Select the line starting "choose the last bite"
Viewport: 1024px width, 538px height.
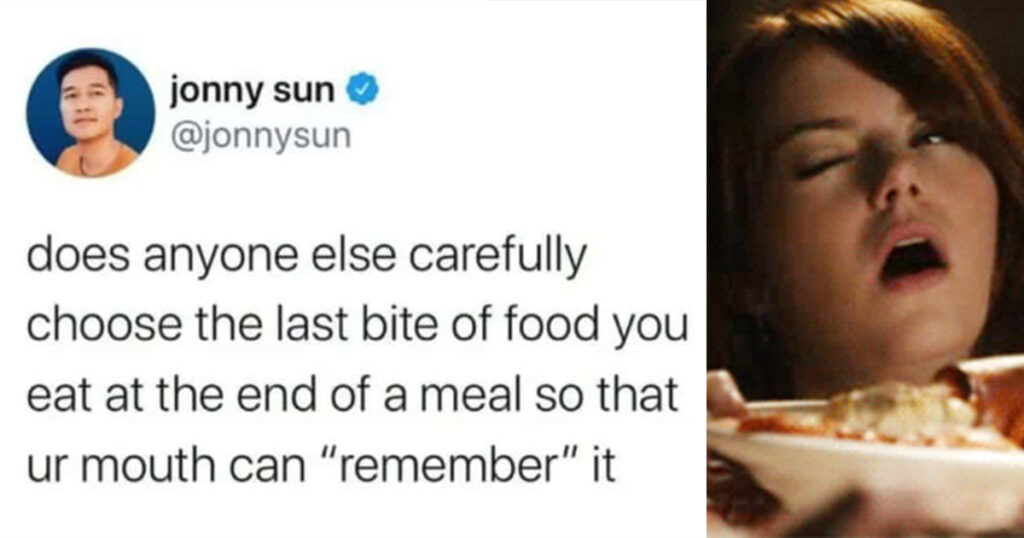pyautogui.click(x=357, y=326)
